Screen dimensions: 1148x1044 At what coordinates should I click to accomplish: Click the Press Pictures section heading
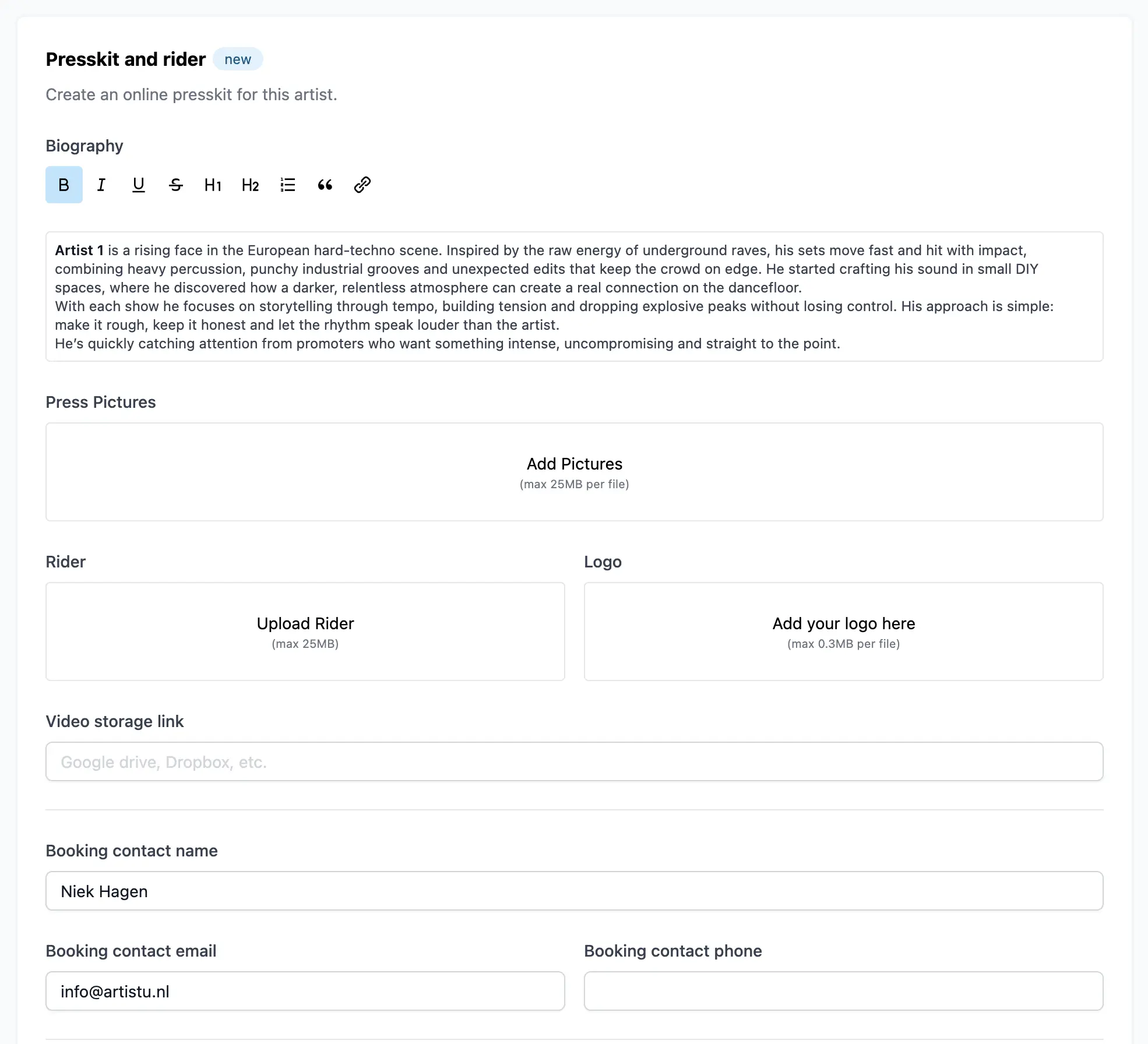[100, 402]
